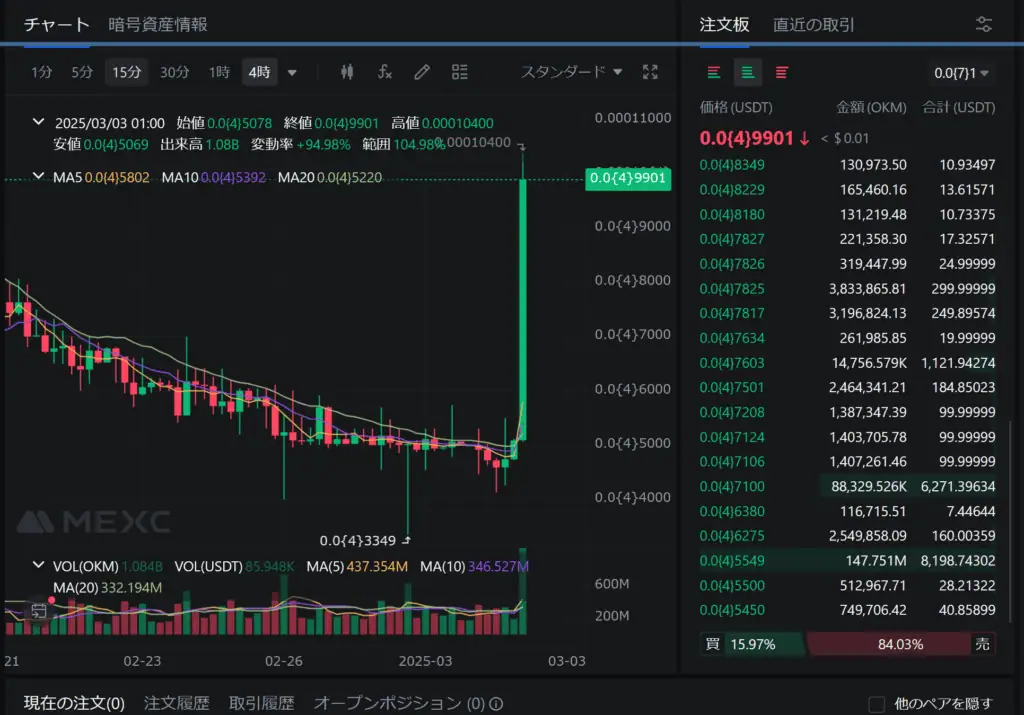
Task: Open the 取引履歴 trade history tab
Action: tap(261, 703)
